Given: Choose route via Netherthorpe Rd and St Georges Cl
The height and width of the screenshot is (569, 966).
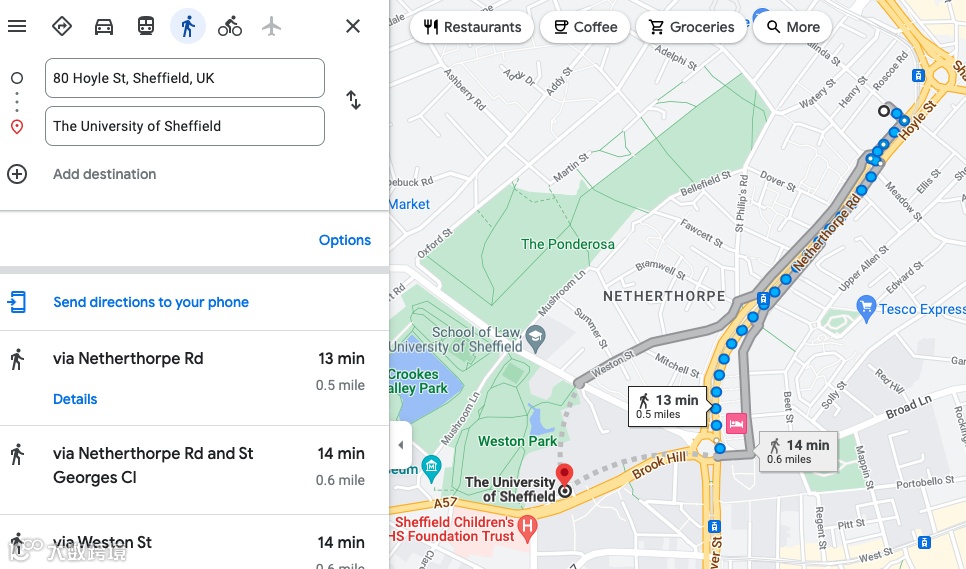Looking at the screenshot, I should pos(194,470).
